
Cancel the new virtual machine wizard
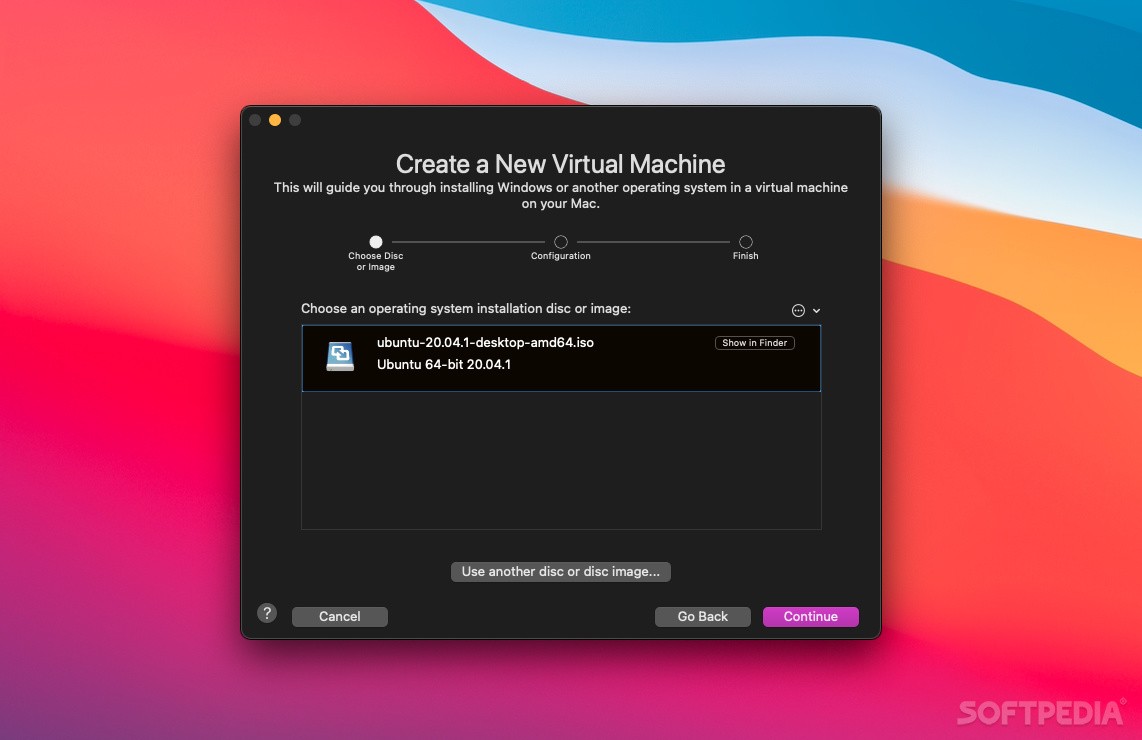click(x=339, y=616)
